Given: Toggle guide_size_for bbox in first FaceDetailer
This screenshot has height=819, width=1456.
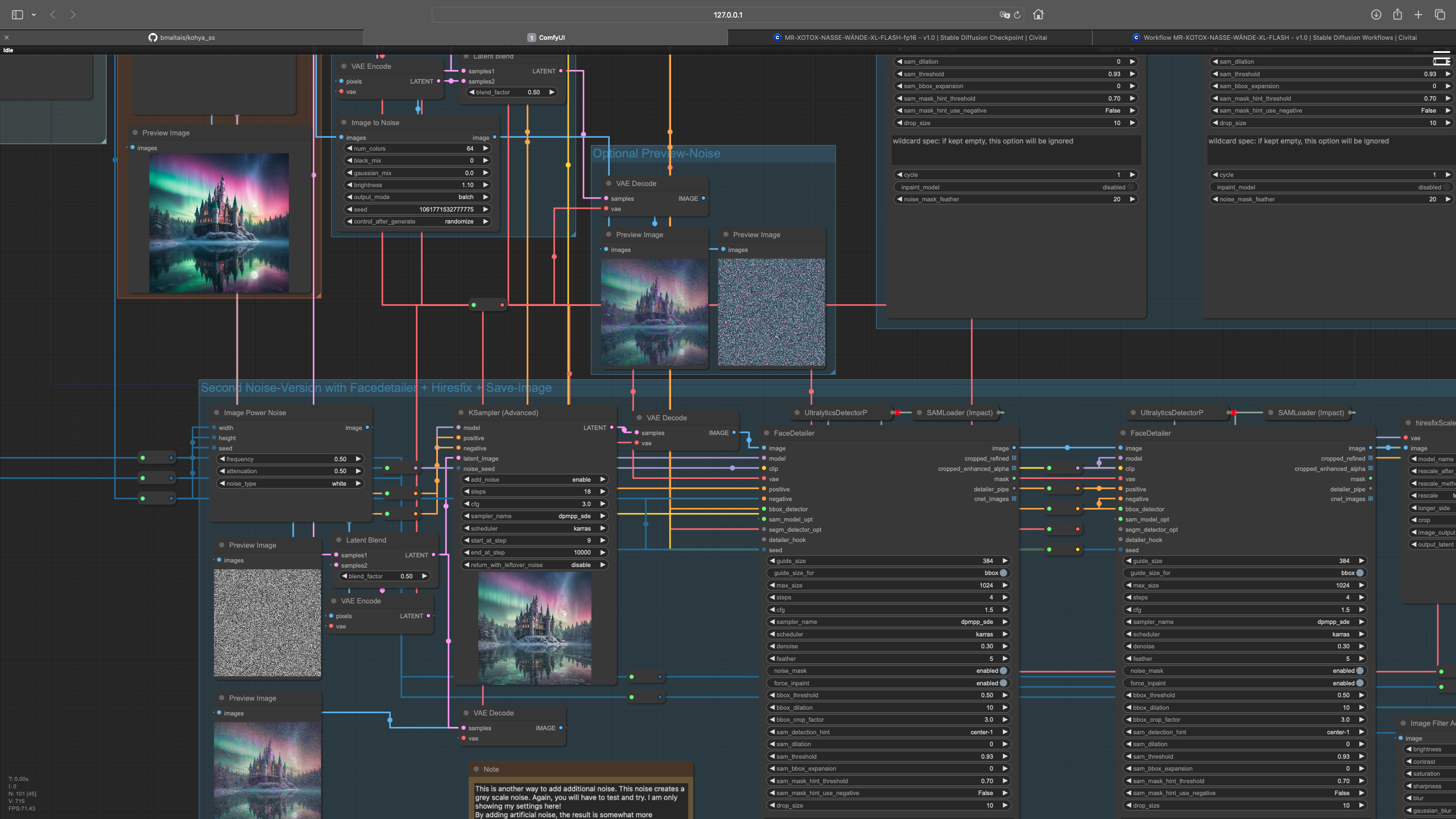Looking at the screenshot, I should pyautogui.click(x=1003, y=573).
